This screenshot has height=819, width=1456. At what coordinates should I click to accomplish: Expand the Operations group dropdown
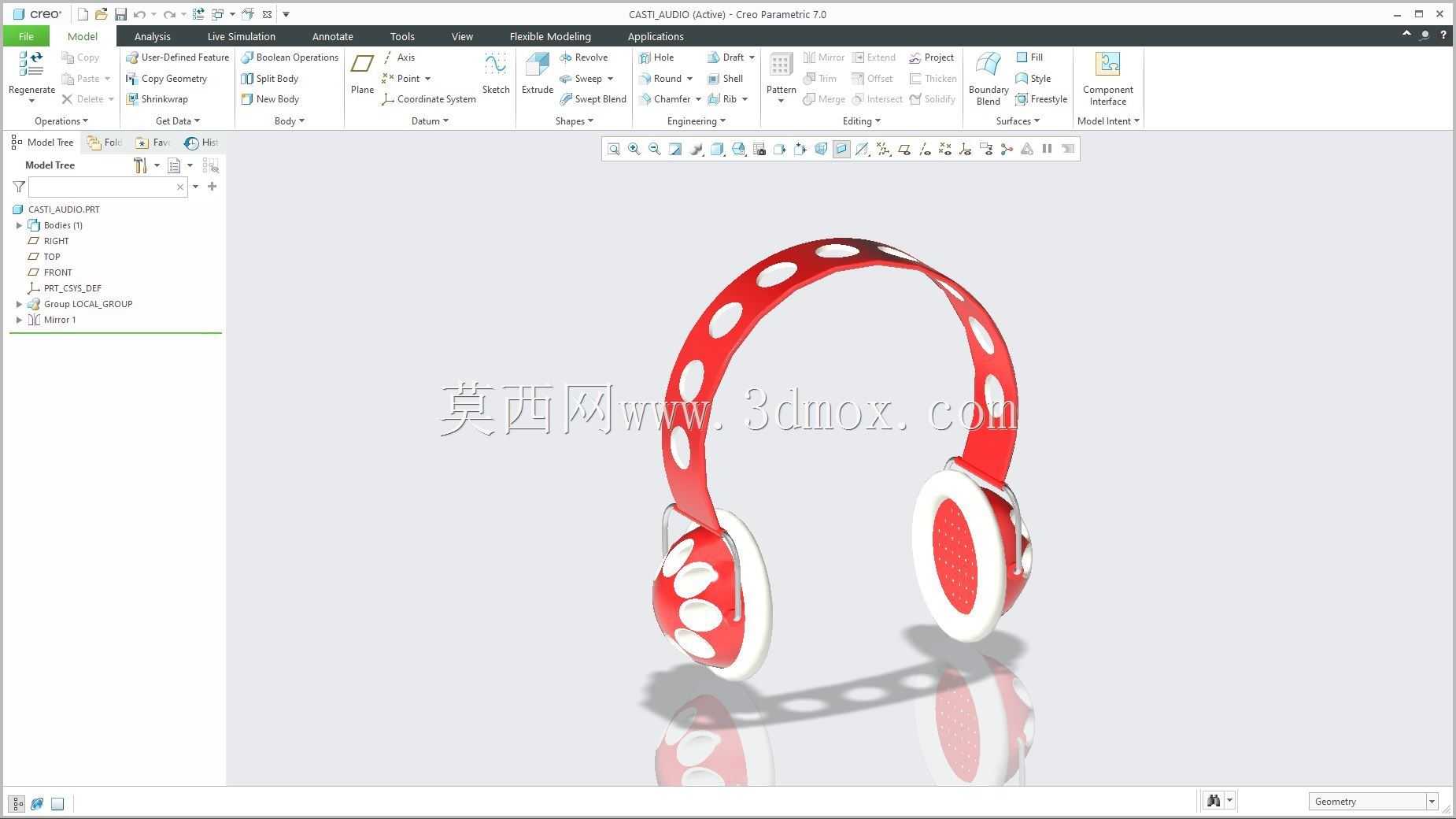61,121
